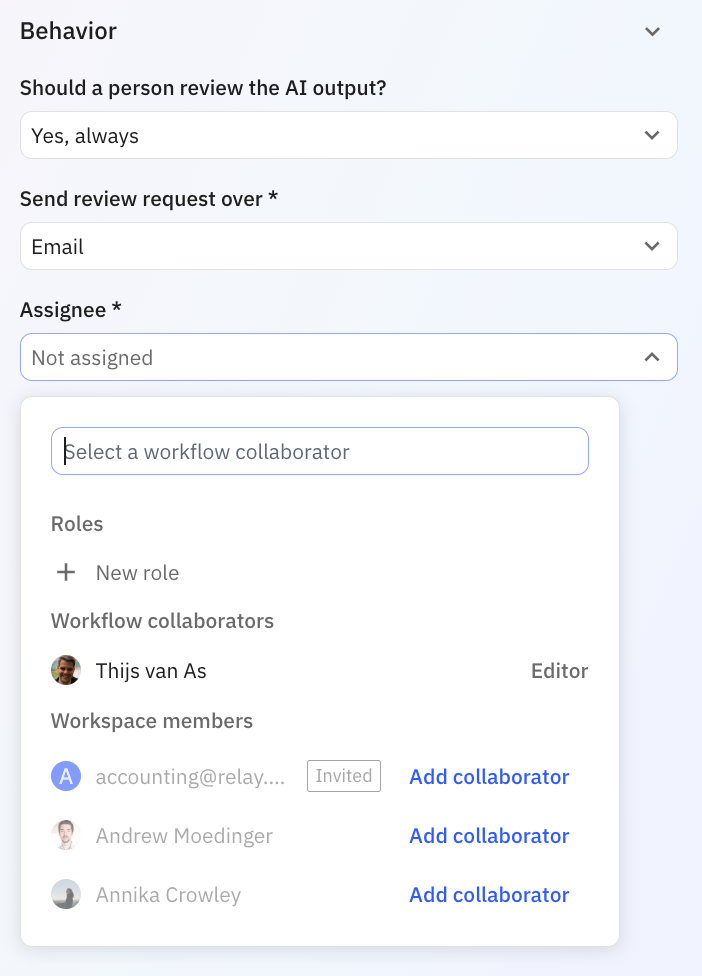
Task: Close the Assignee dropdown using its up chevron
Action: (652, 357)
